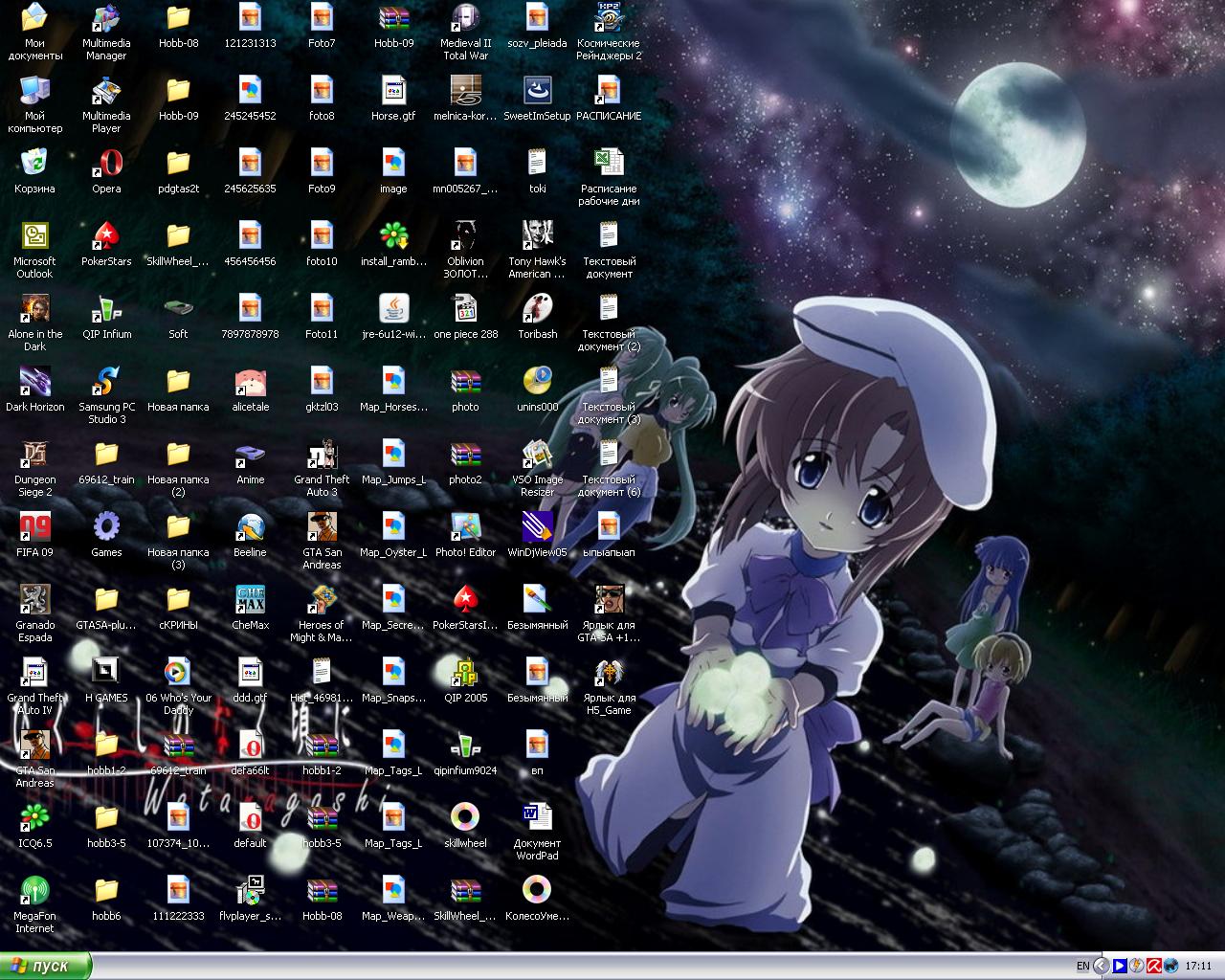Launch Alone in the Dark shortcut
Viewport: 1225px width, 980px height.
pos(34,308)
